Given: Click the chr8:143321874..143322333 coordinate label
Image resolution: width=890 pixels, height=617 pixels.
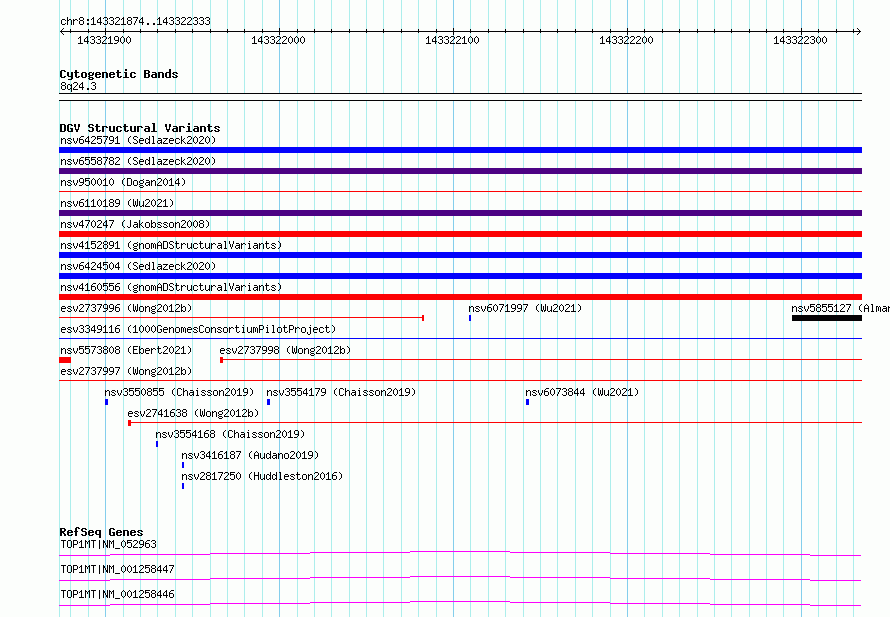Looking at the screenshot, I should point(135,22).
